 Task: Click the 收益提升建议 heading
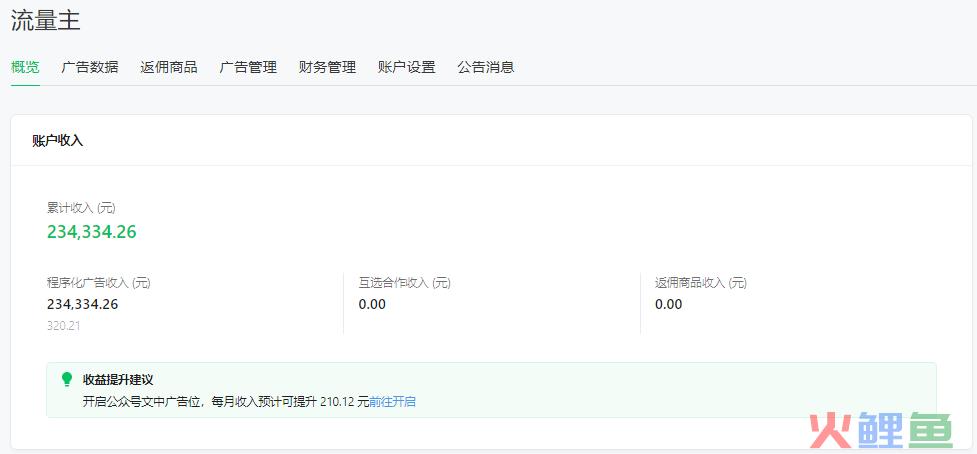[x=118, y=379]
